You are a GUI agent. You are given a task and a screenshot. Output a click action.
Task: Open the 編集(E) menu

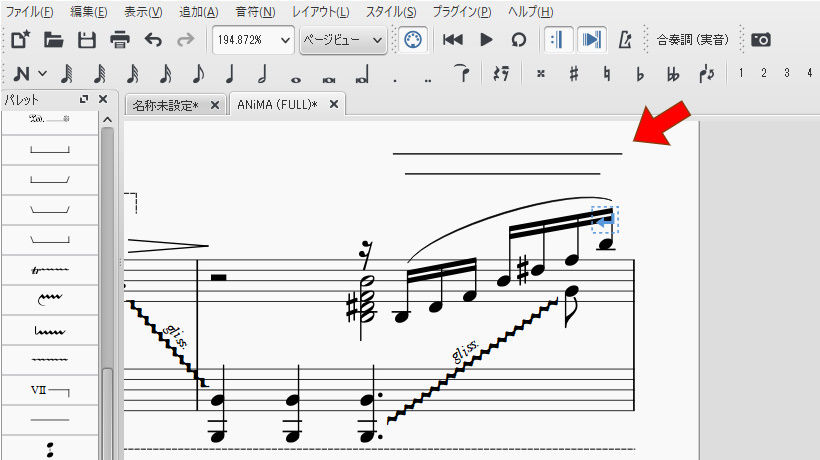pos(88,12)
